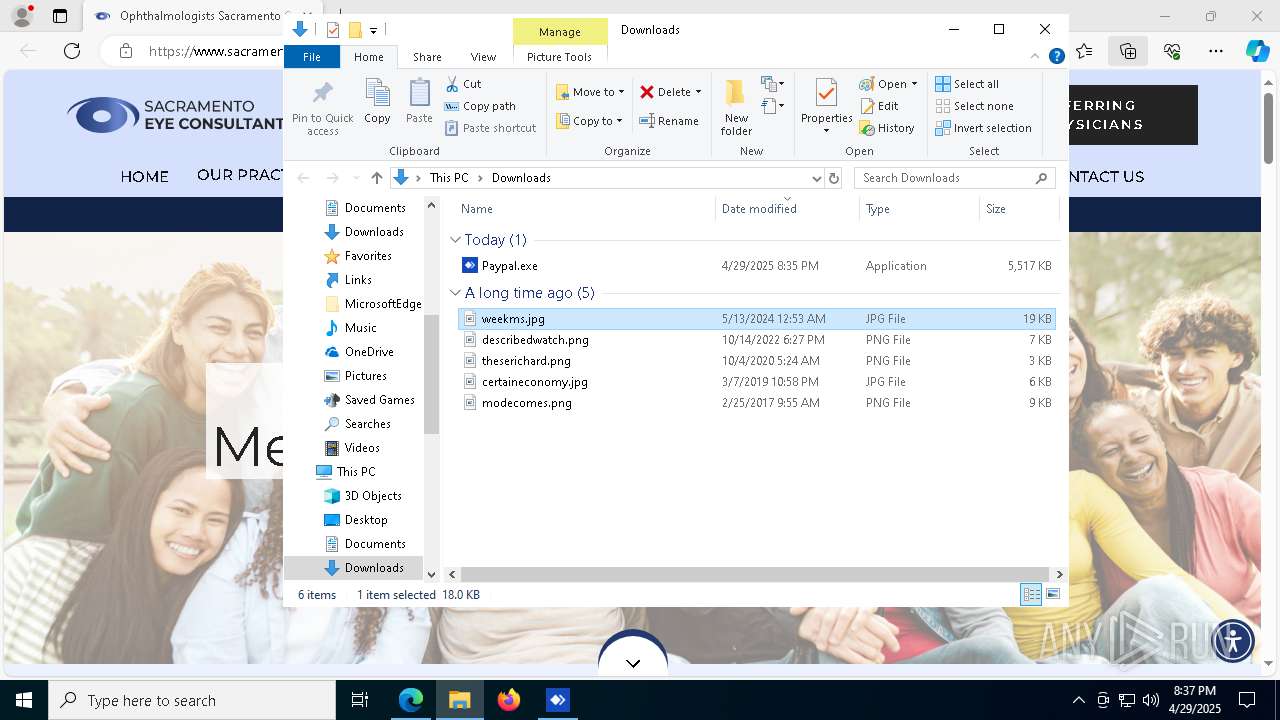Open the File menu
Screen dimensions: 1280x720
312,57
